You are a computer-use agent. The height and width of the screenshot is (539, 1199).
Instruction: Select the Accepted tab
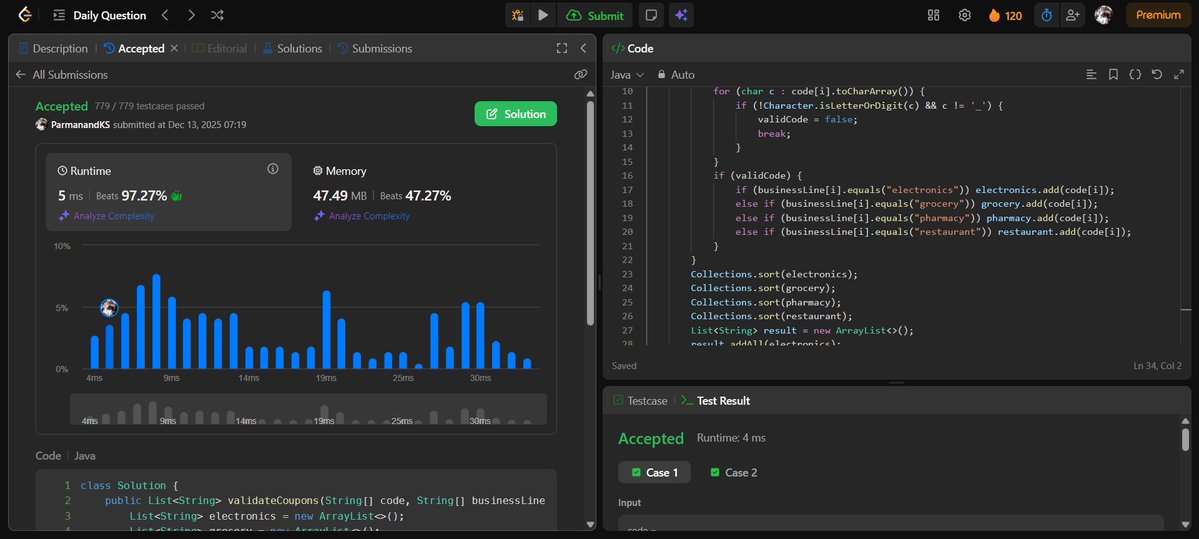pyautogui.click(x=135, y=48)
